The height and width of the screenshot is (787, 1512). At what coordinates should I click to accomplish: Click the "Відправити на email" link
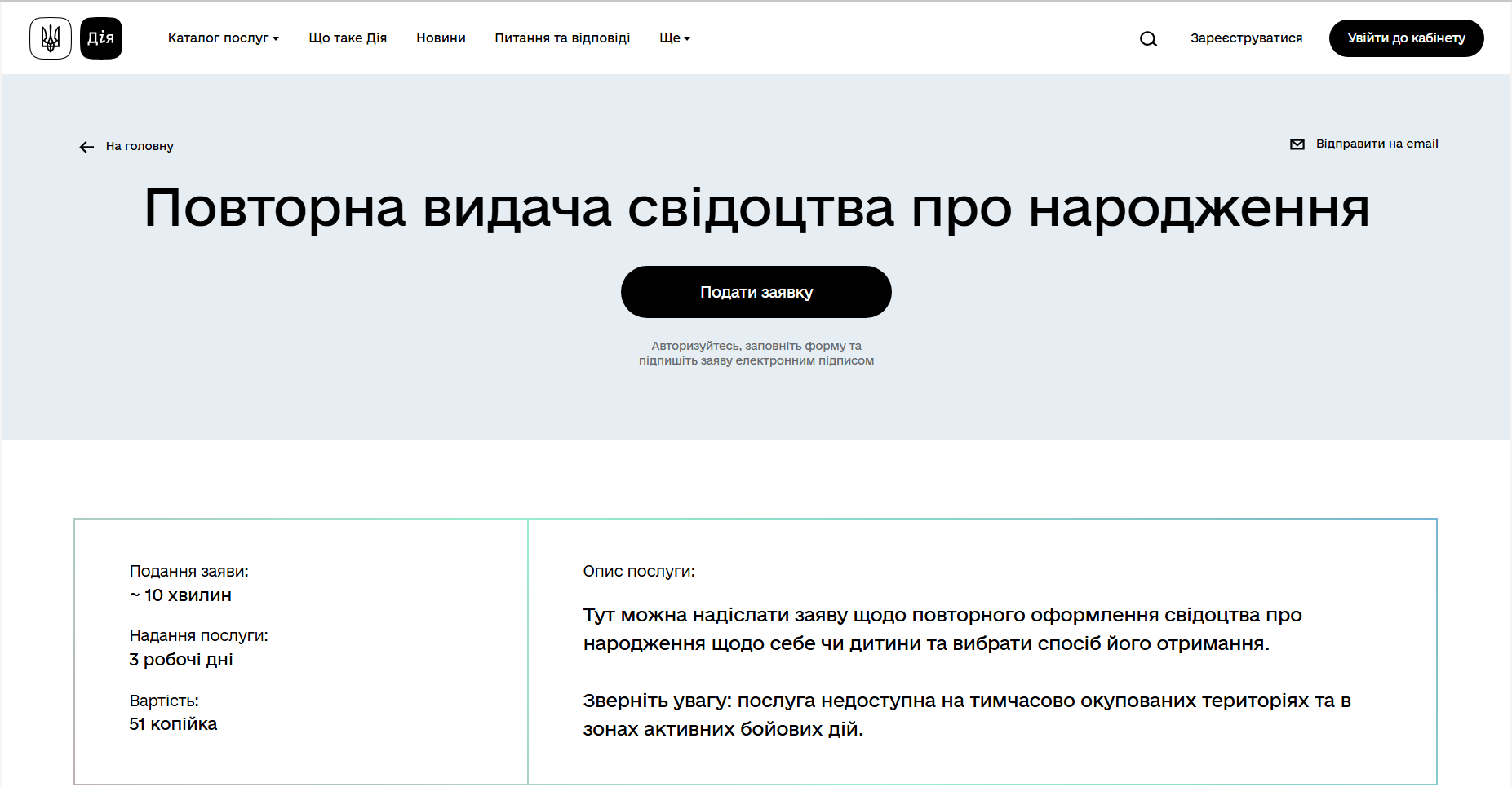1377,144
